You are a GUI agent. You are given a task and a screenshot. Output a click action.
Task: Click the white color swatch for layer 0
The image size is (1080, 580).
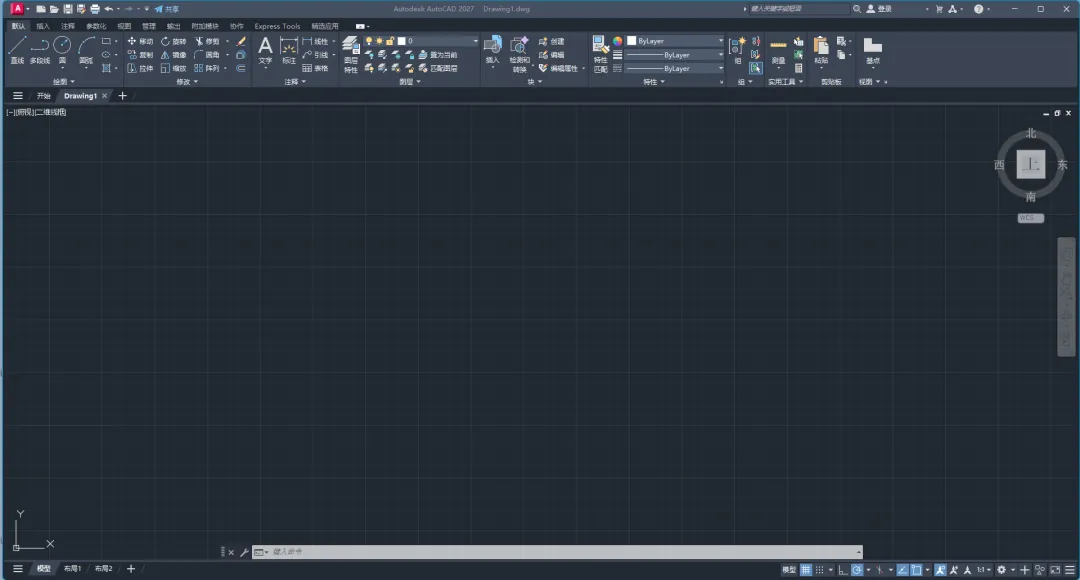point(402,41)
